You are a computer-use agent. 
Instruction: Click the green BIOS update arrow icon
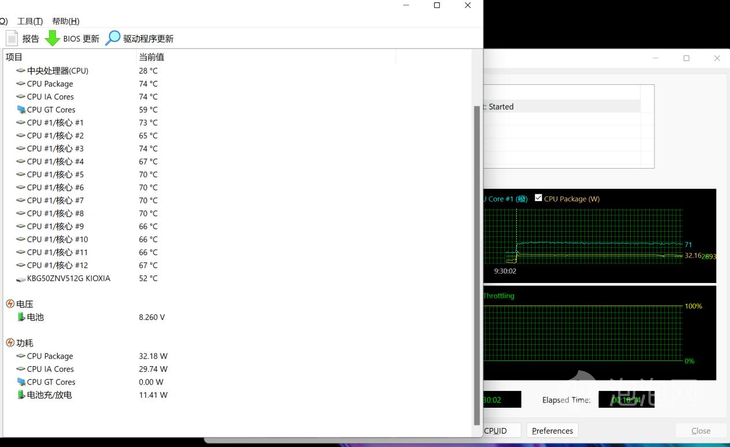[x=52, y=38]
